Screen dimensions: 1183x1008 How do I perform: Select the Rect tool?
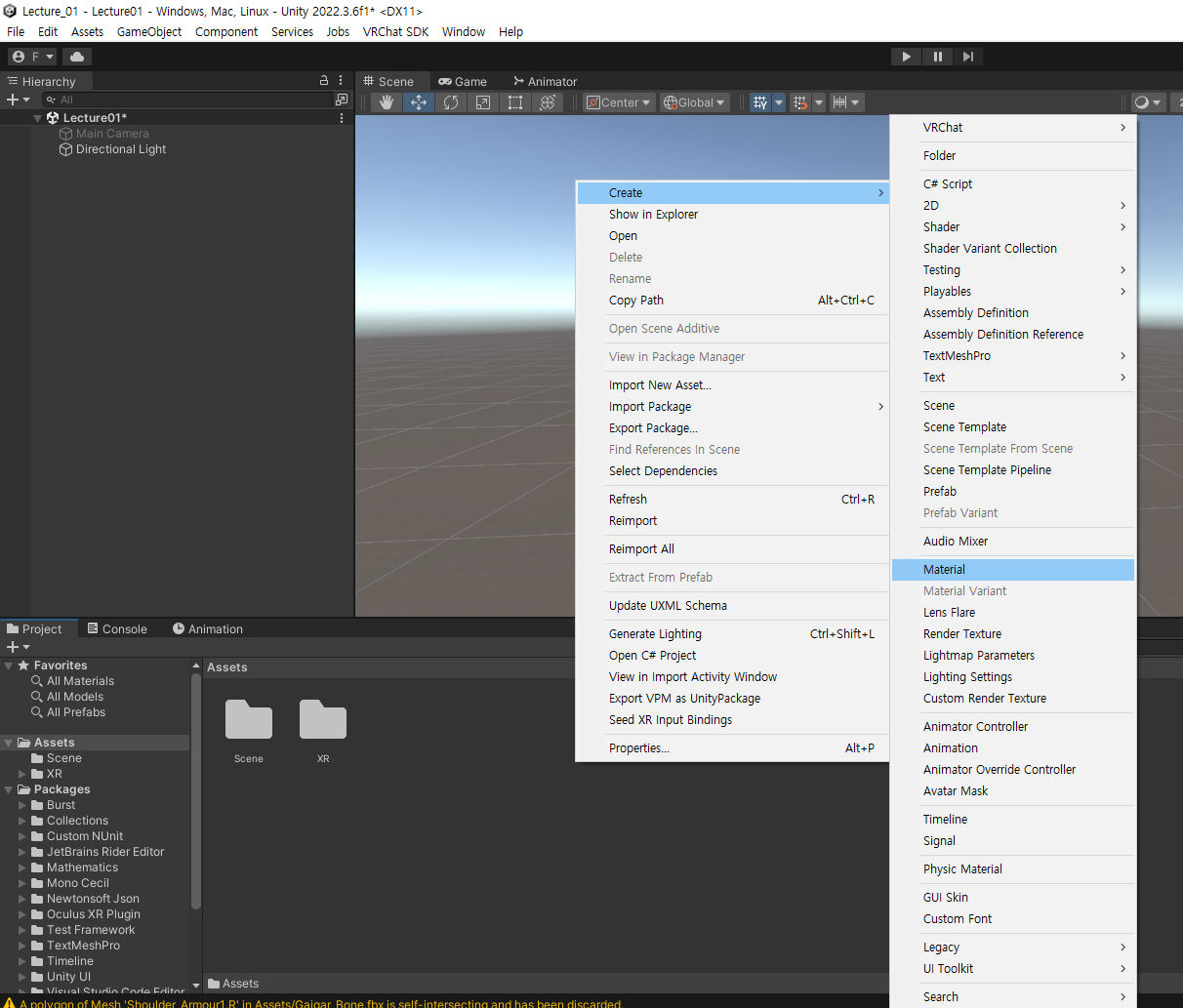click(x=515, y=102)
